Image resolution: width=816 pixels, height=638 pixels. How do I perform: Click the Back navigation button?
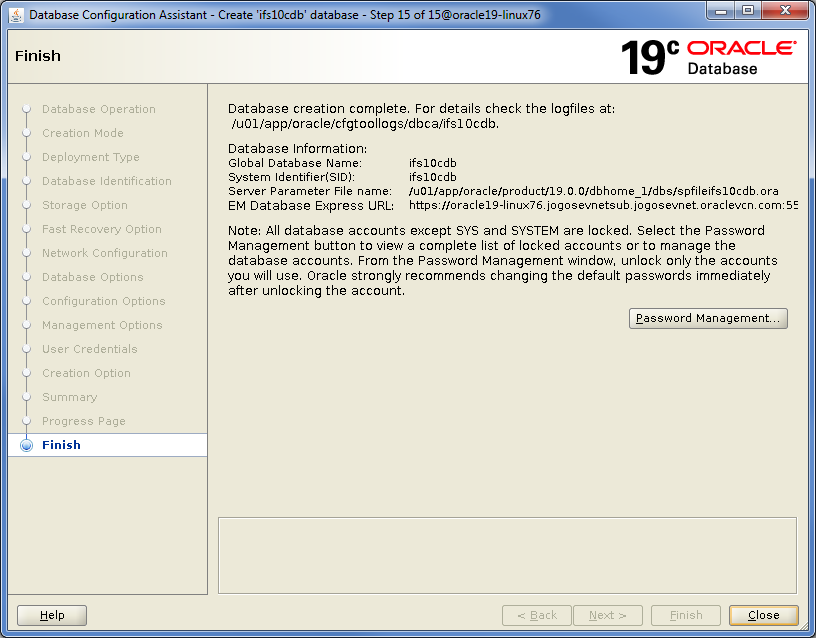536,615
